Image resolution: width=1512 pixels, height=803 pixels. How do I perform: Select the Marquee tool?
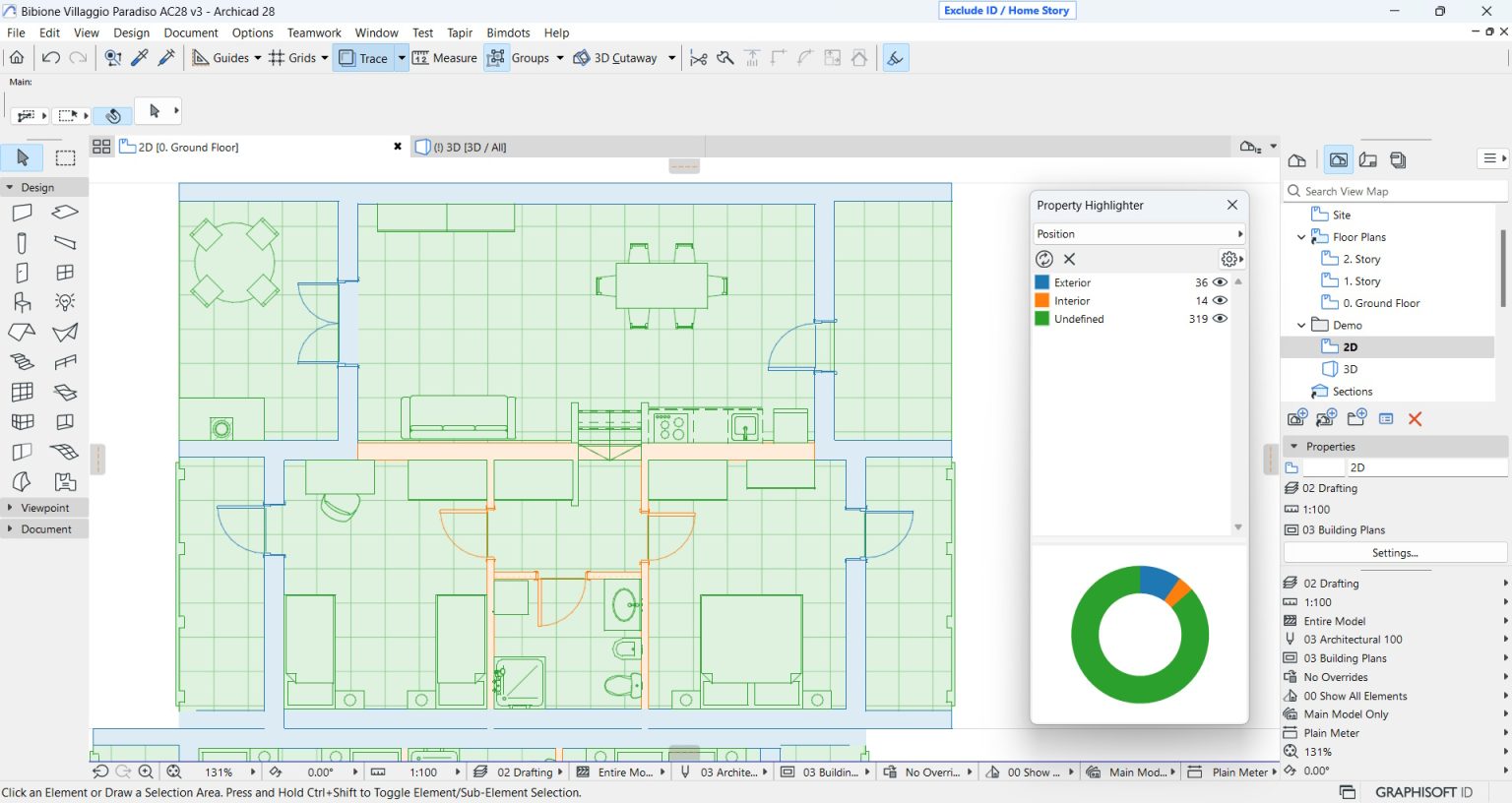pyautogui.click(x=65, y=157)
